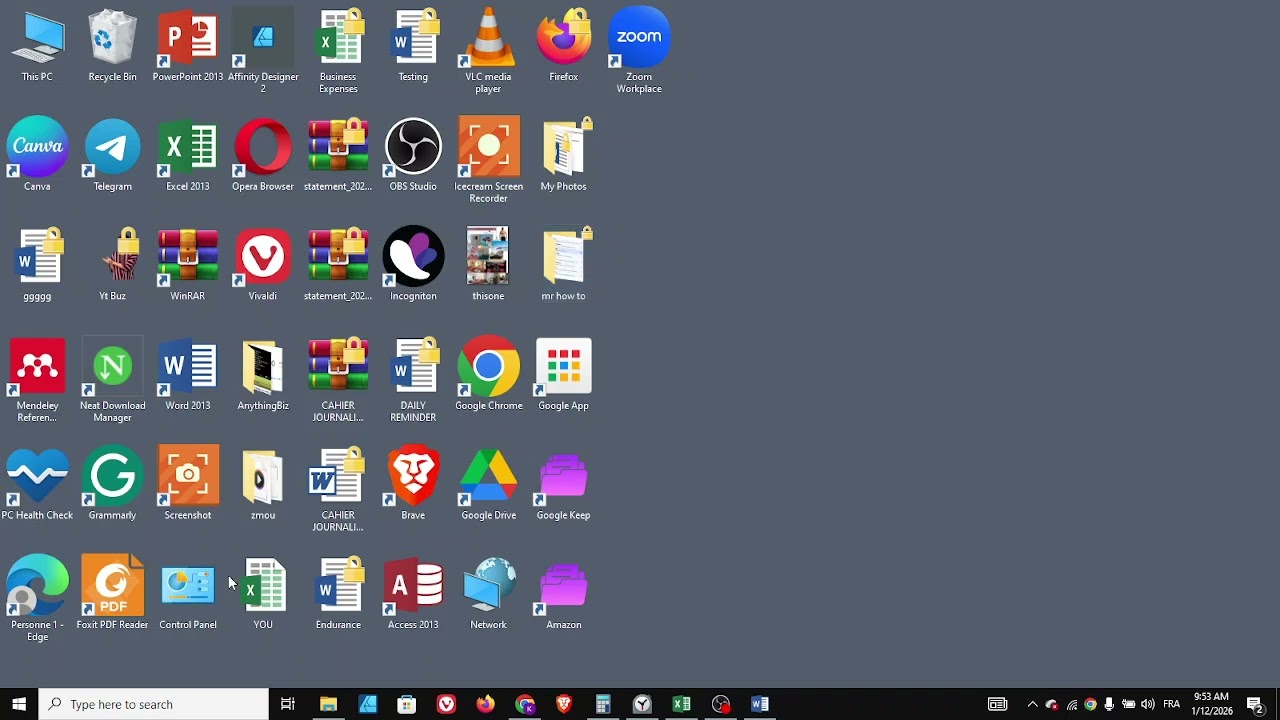The image size is (1280, 720).
Task: Select the thisone image thumbnail
Action: (x=488, y=266)
